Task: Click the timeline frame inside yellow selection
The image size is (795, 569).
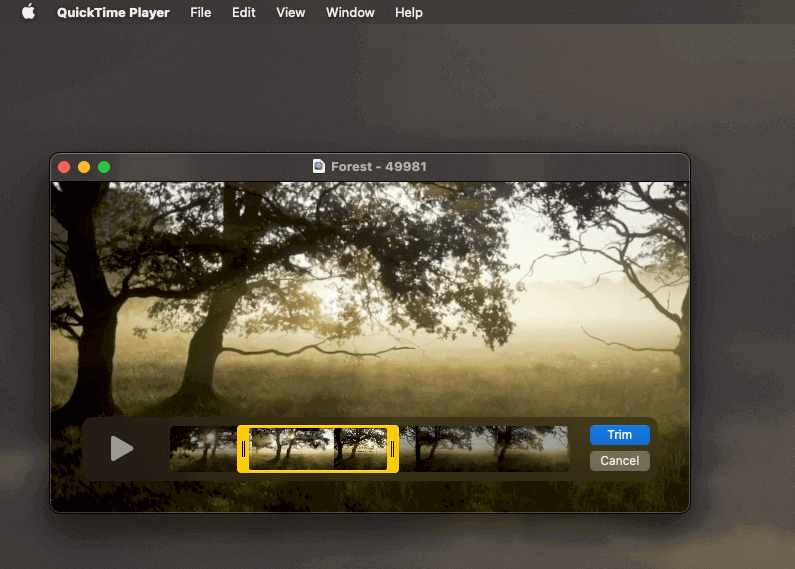Action: click(x=318, y=449)
